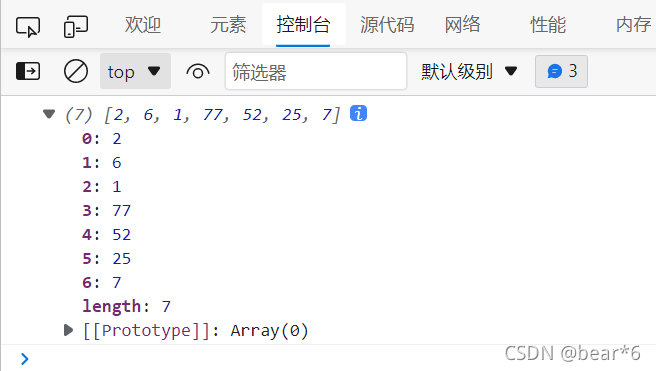Switch to the 网络 tab
The height and width of the screenshot is (371, 656).
pos(462,25)
